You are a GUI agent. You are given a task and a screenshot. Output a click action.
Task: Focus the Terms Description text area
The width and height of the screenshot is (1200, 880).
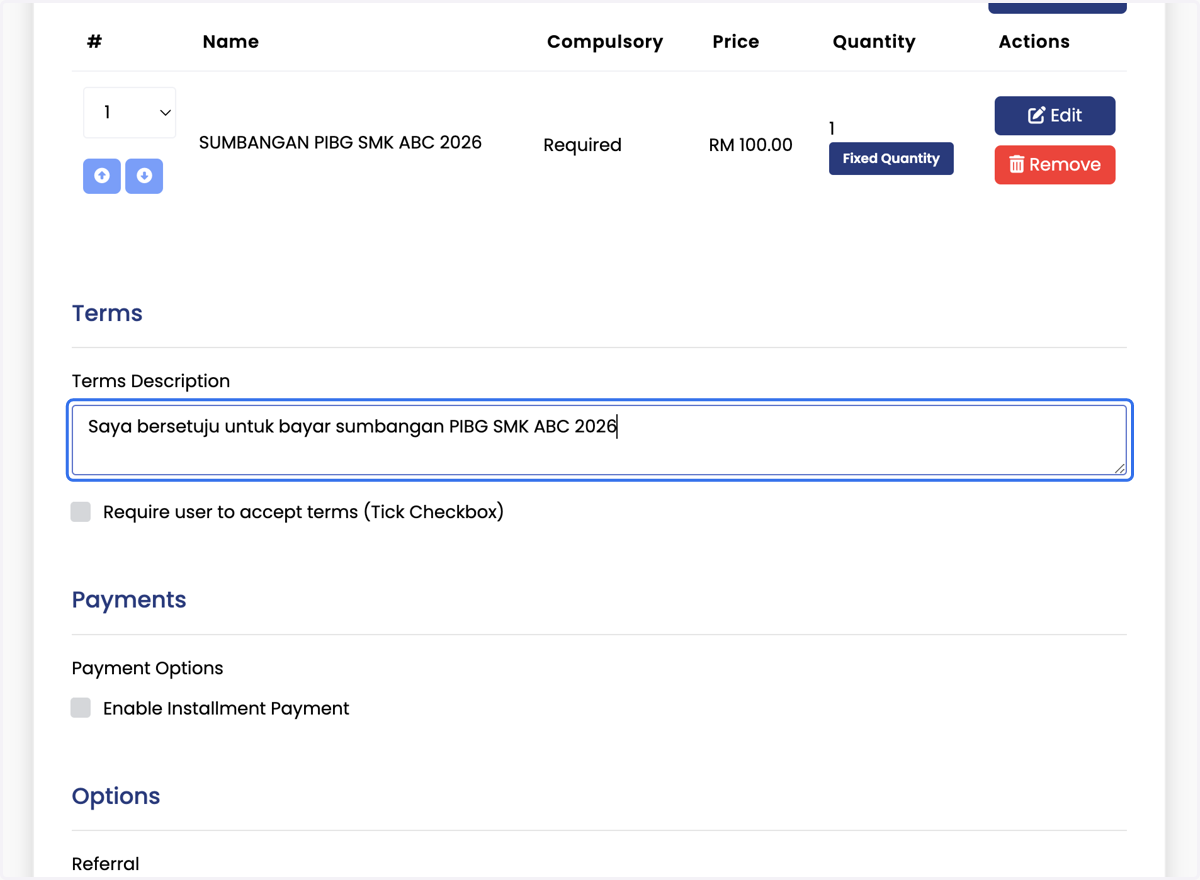[600, 440]
